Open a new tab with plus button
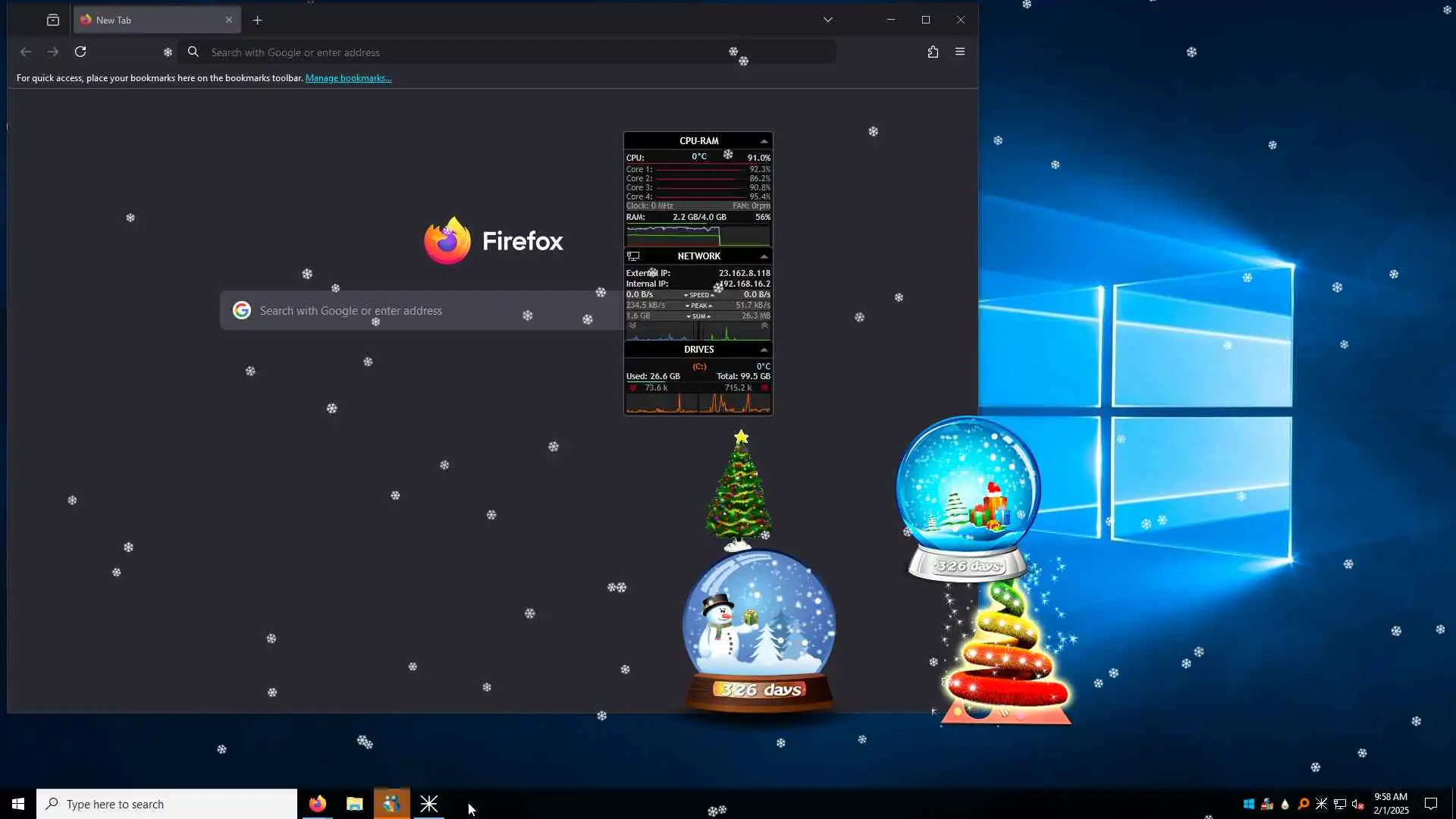 pyautogui.click(x=258, y=20)
